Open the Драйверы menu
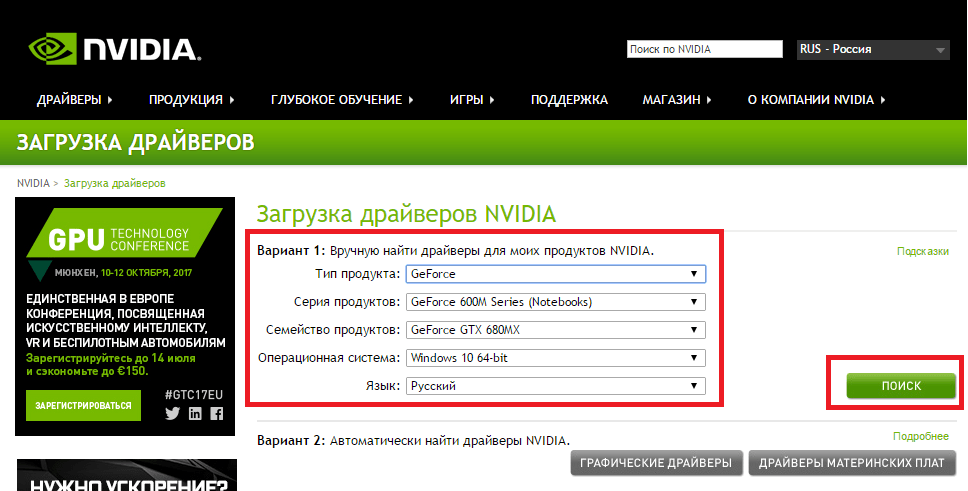This screenshot has height=491, width=968. 75,99
